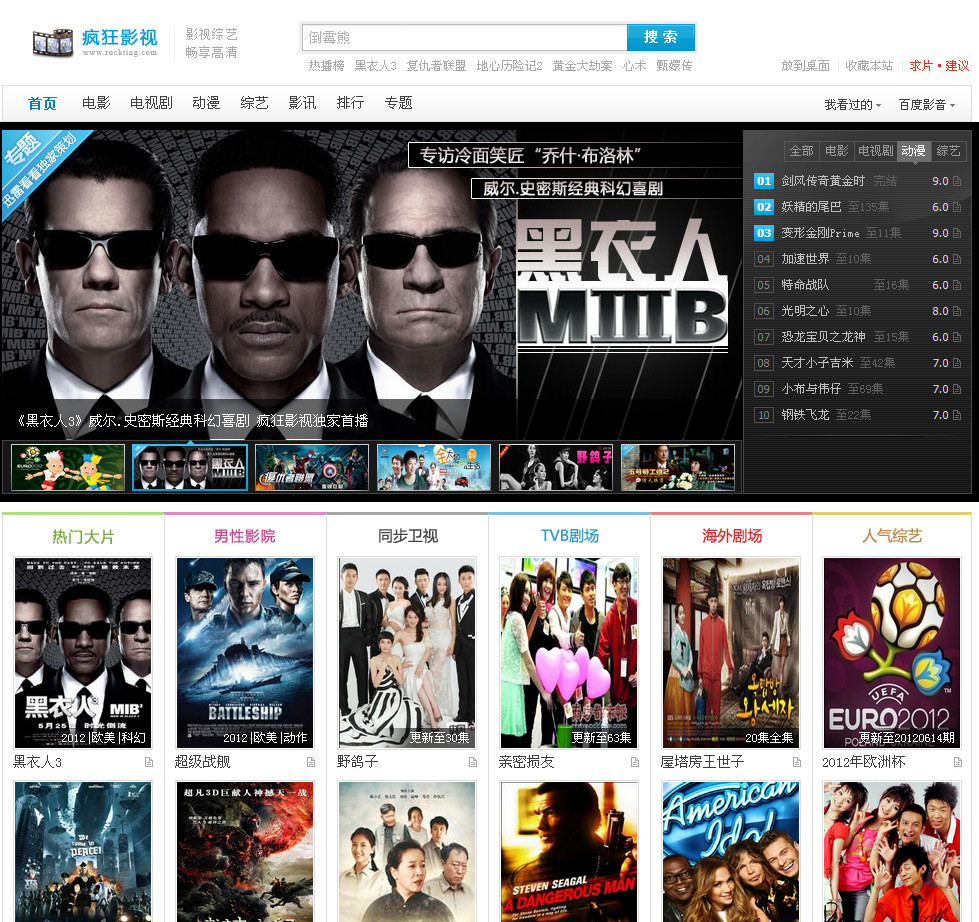This screenshot has width=979, height=922.
Task: Open detail icon beside 加速世界
Action: pos(957,259)
